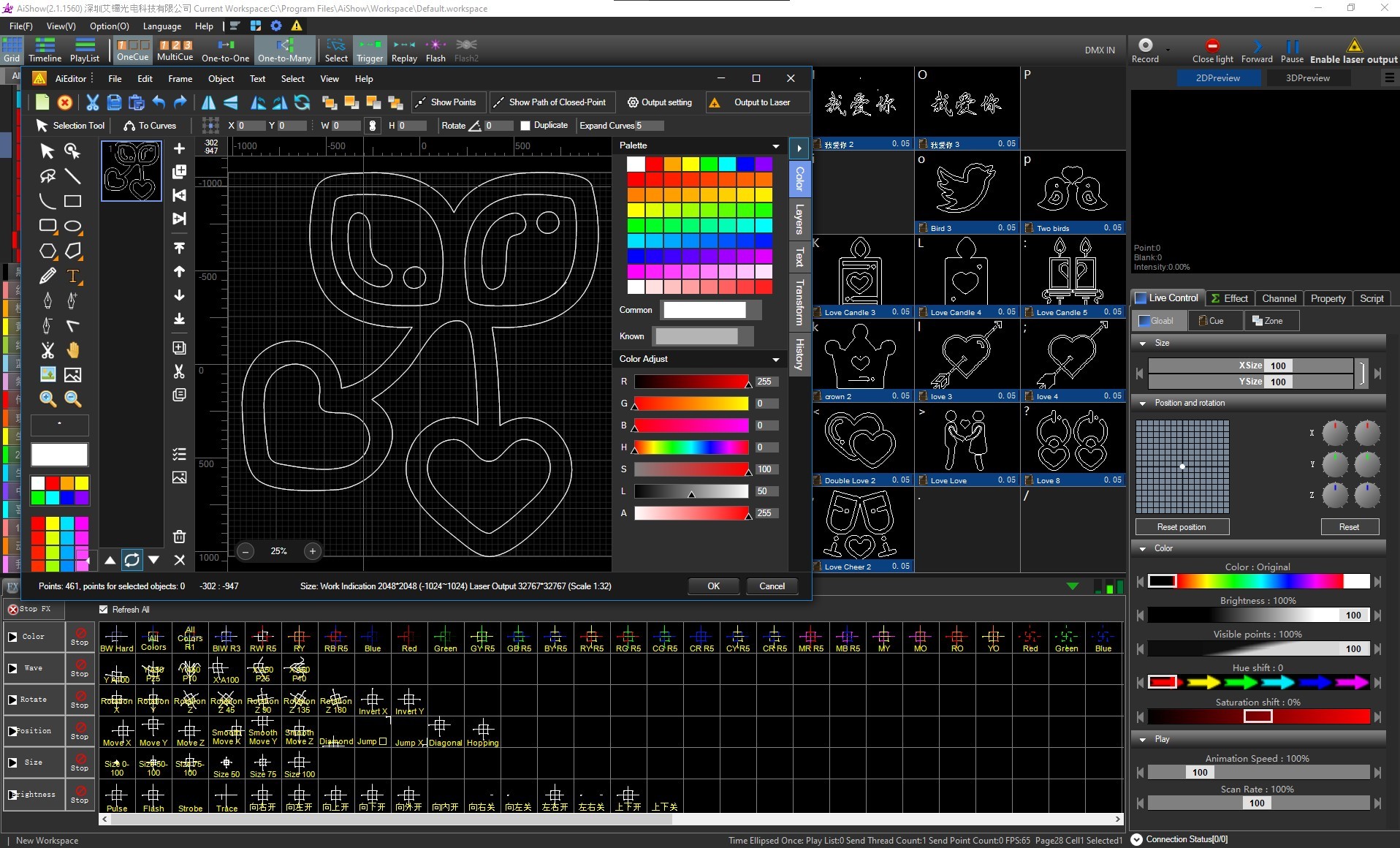This screenshot has width=1400, height=848.
Task: Click the Enable laser output warning icon
Action: [x=1353, y=50]
